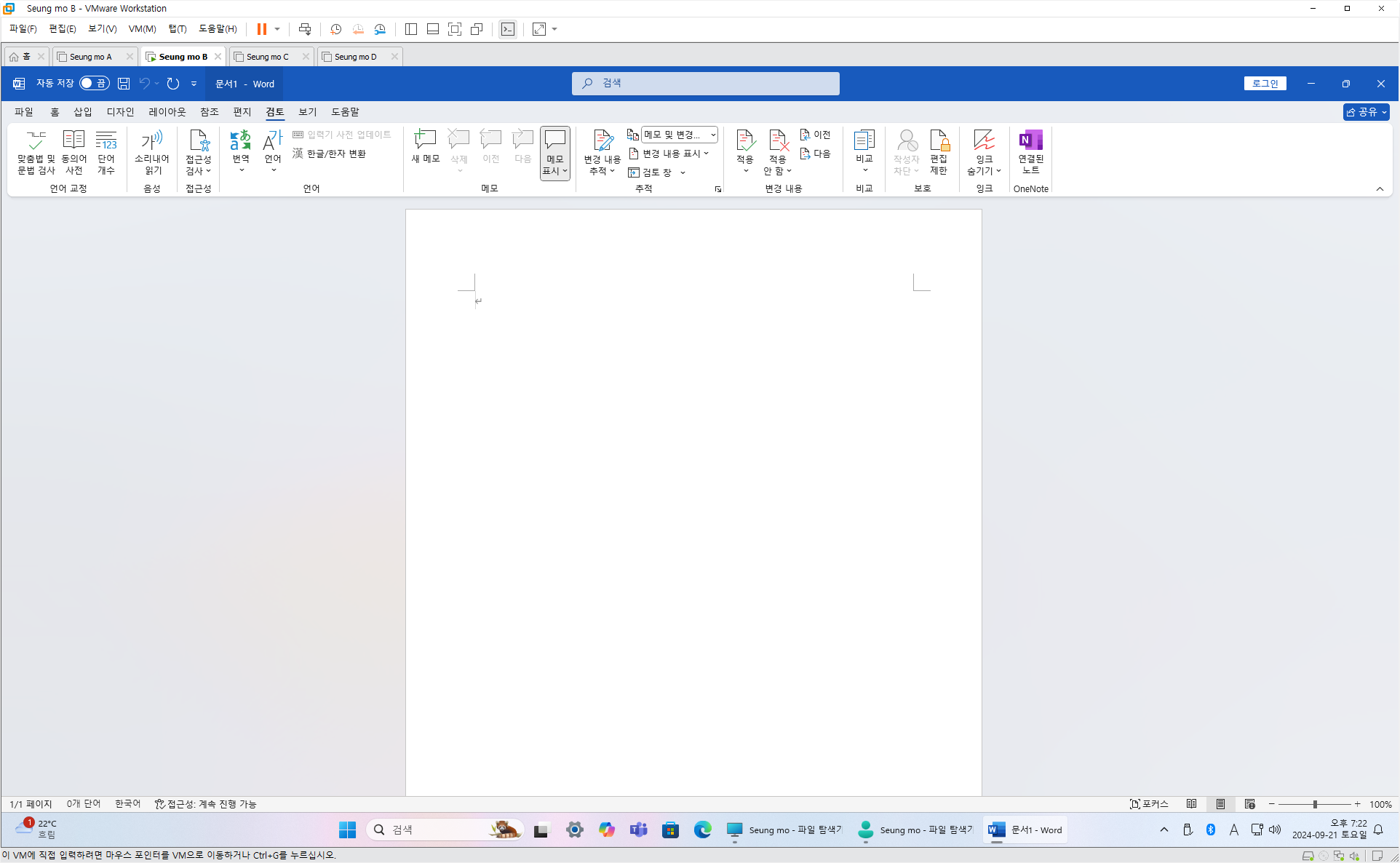Open the Seung mo C VM tab
Viewport: 1400px width, 863px height.
(x=267, y=57)
